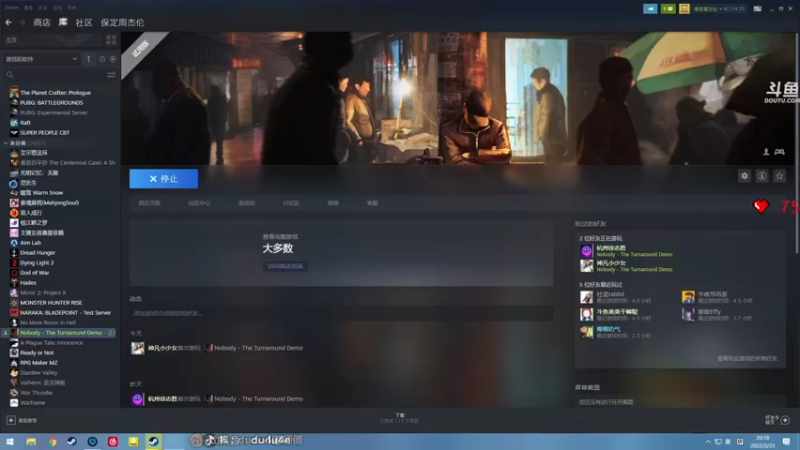Select the activity post input field

click(x=341, y=313)
